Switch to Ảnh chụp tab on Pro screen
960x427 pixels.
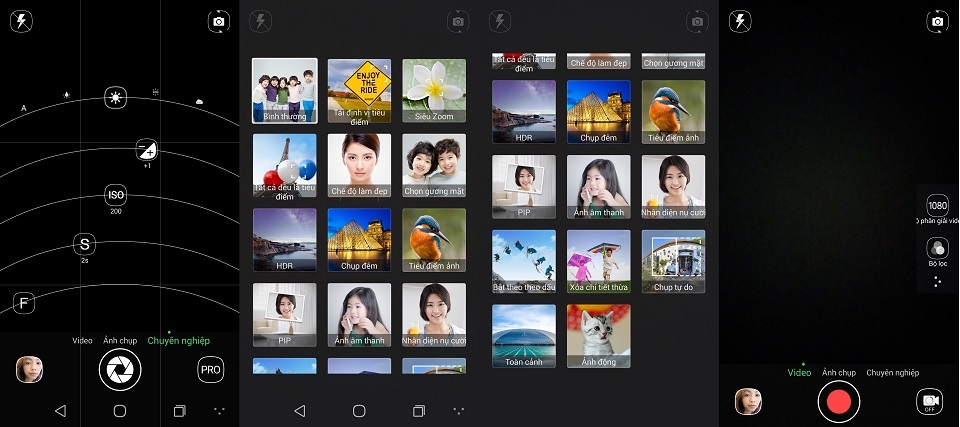[120, 341]
